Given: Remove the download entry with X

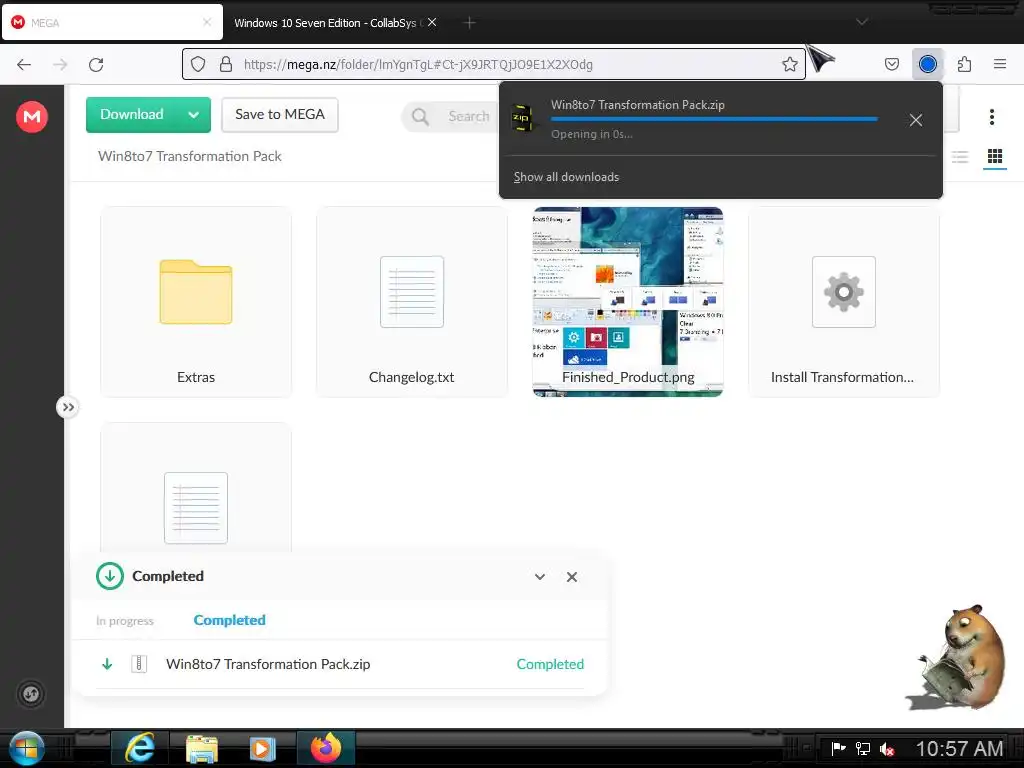Looking at the screenshot, I should (916, 120).
